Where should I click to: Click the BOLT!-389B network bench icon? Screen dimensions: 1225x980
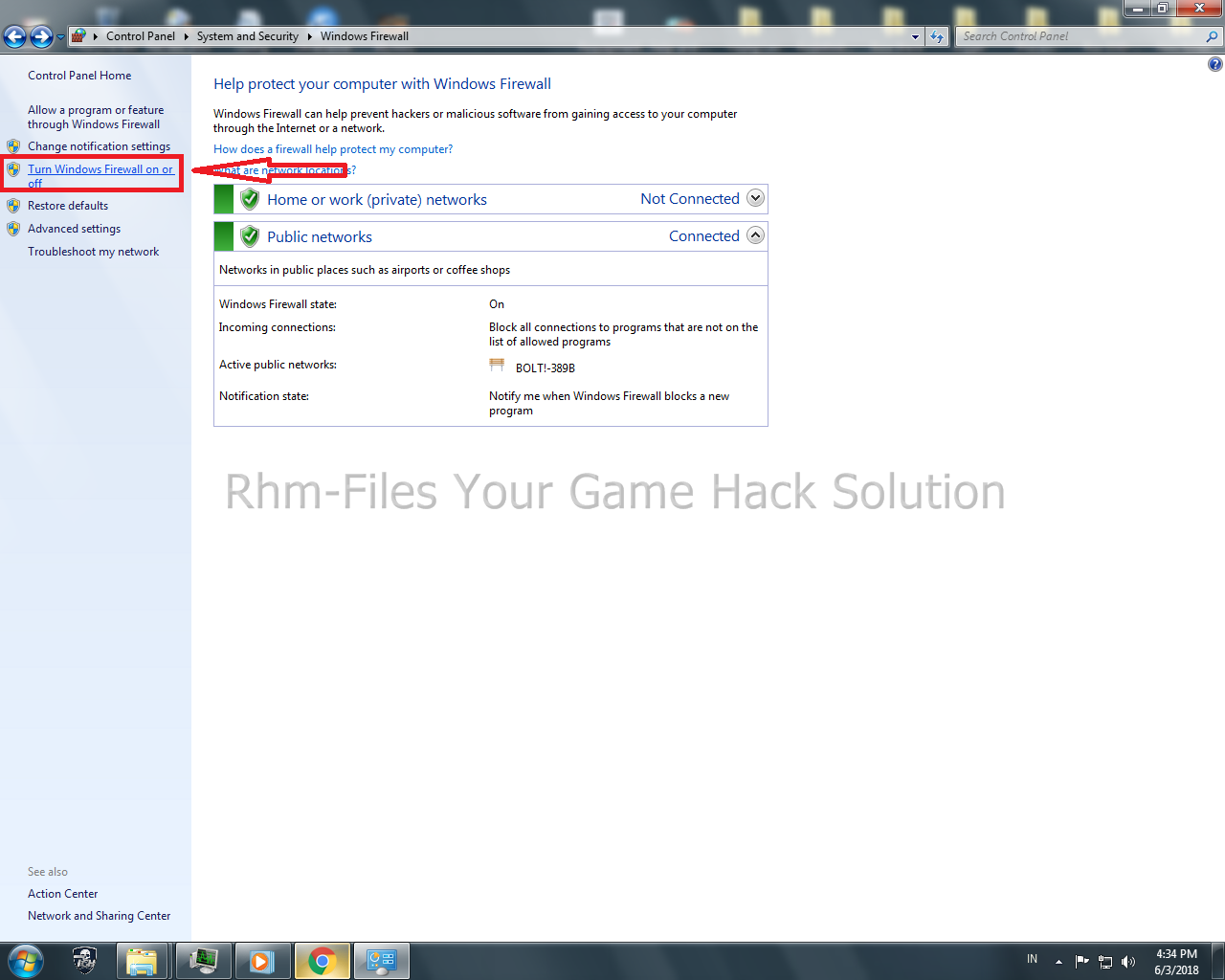click(x=497, y=366)
